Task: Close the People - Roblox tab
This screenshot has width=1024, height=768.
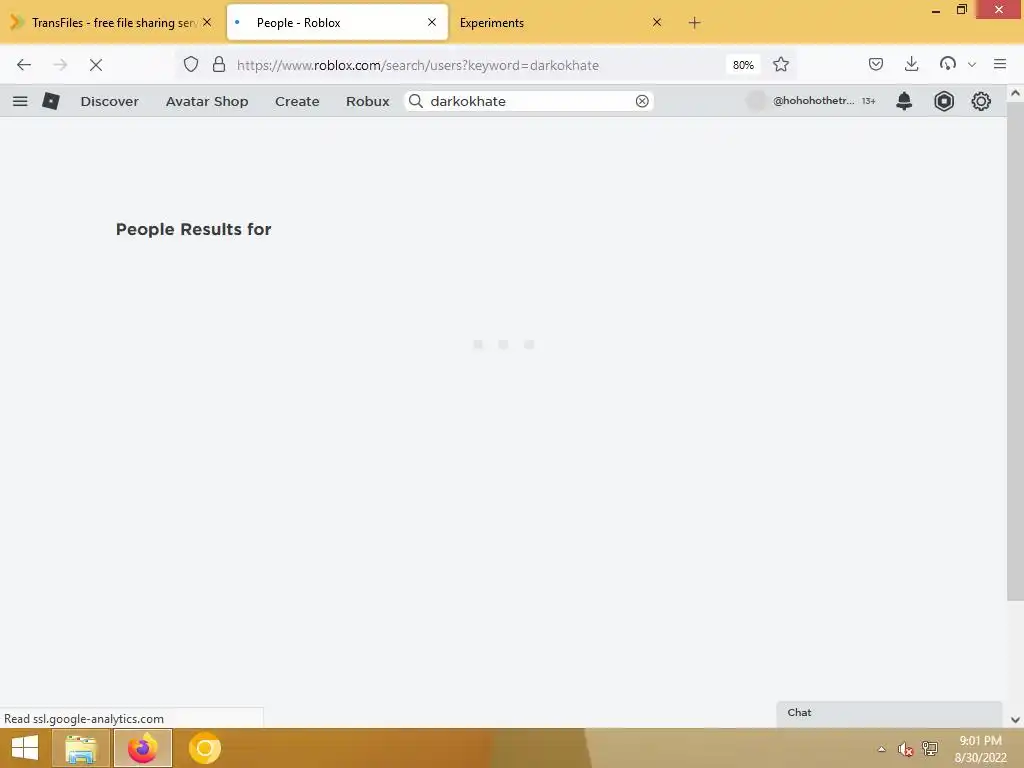Action: click(432, 22)
